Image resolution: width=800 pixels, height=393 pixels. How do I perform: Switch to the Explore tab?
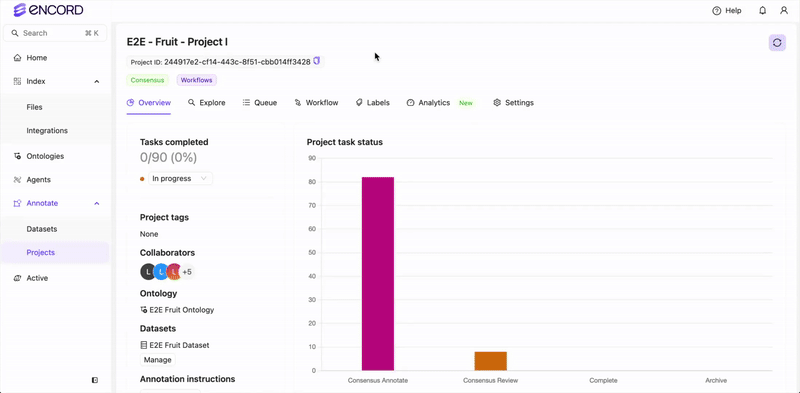207,103
